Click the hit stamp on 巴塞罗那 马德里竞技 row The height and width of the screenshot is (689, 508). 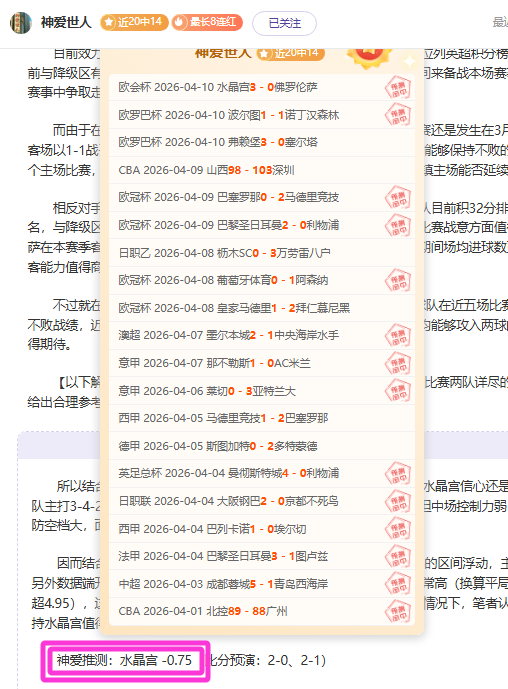click(x=398, y=198)
